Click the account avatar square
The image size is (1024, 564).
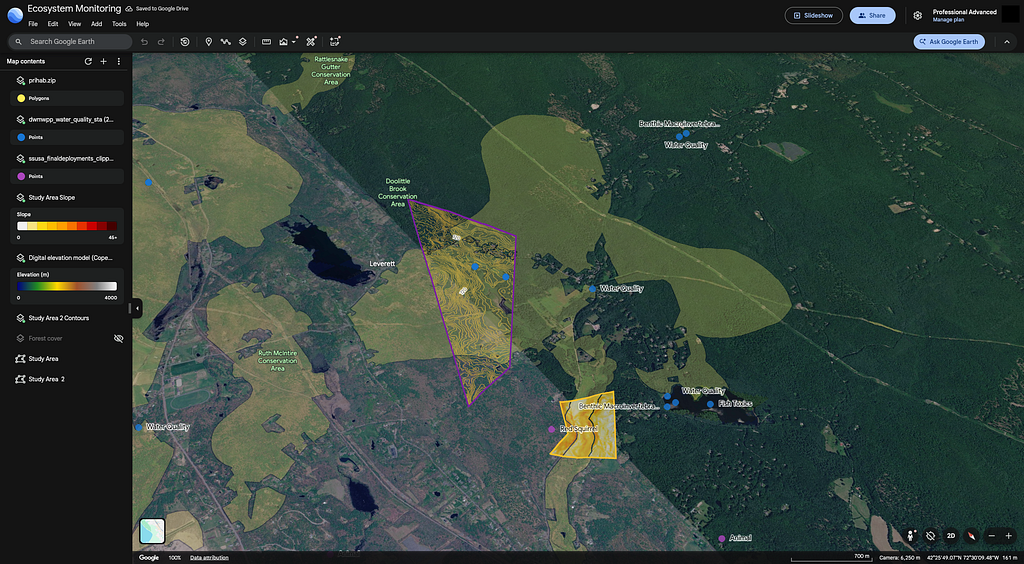pos(1010,14)
